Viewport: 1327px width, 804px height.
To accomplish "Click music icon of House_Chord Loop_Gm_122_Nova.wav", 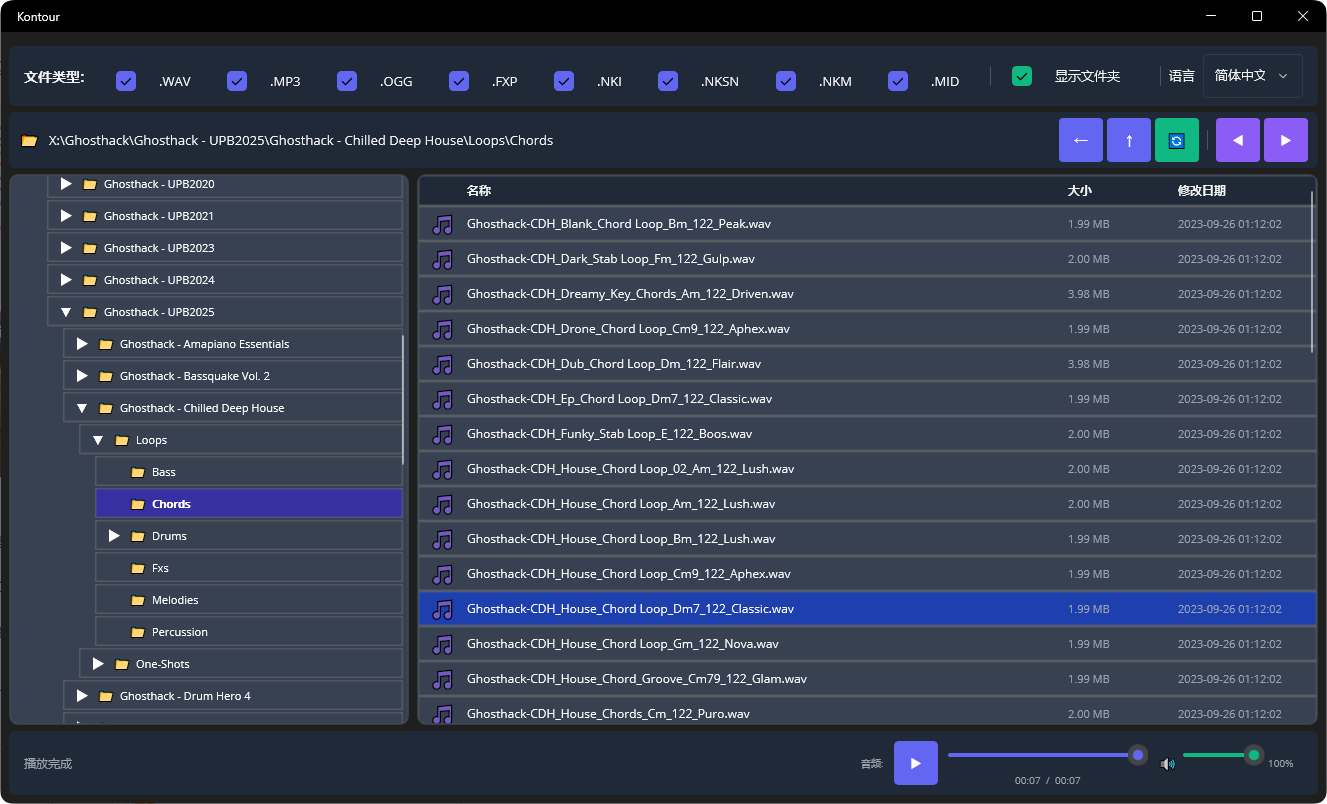I will [442, 644].
